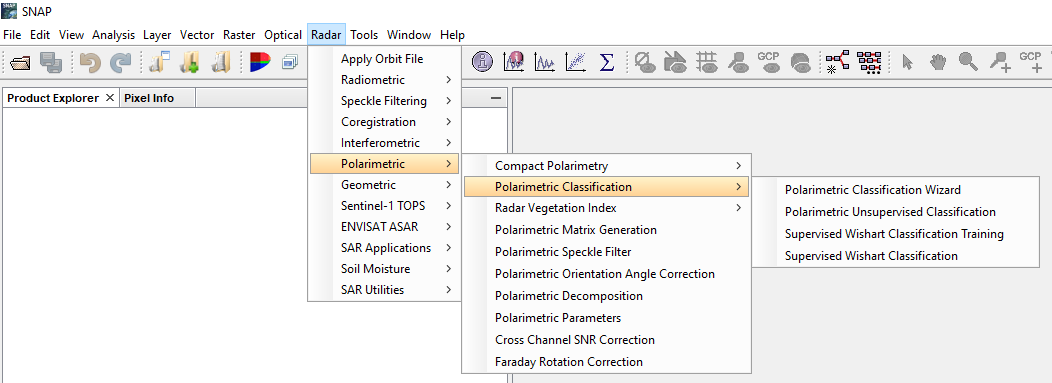
Task: Expand the SAR Applications submenu
Action: click(x=384, y=248)
